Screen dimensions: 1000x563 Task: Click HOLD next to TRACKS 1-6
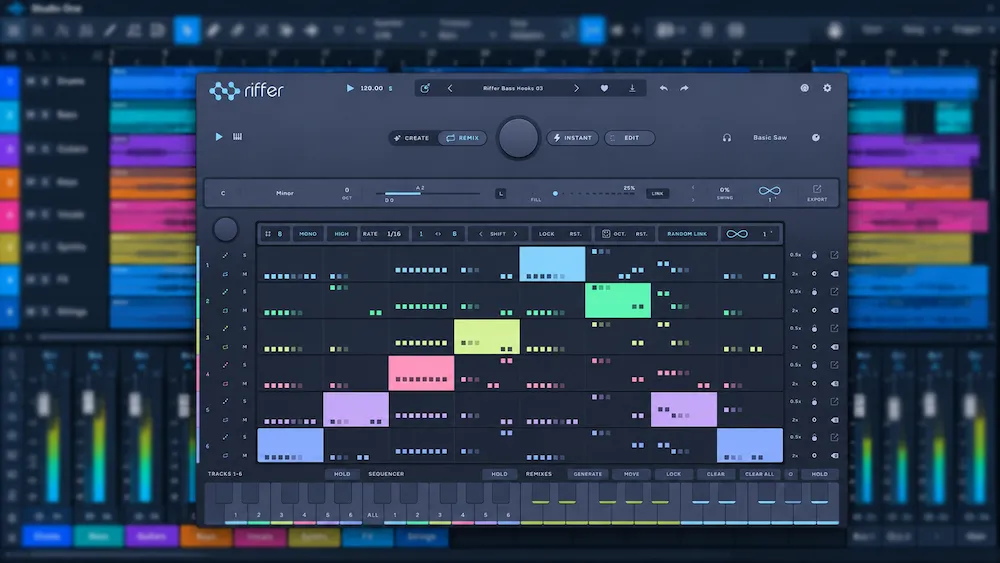point(342,474)
